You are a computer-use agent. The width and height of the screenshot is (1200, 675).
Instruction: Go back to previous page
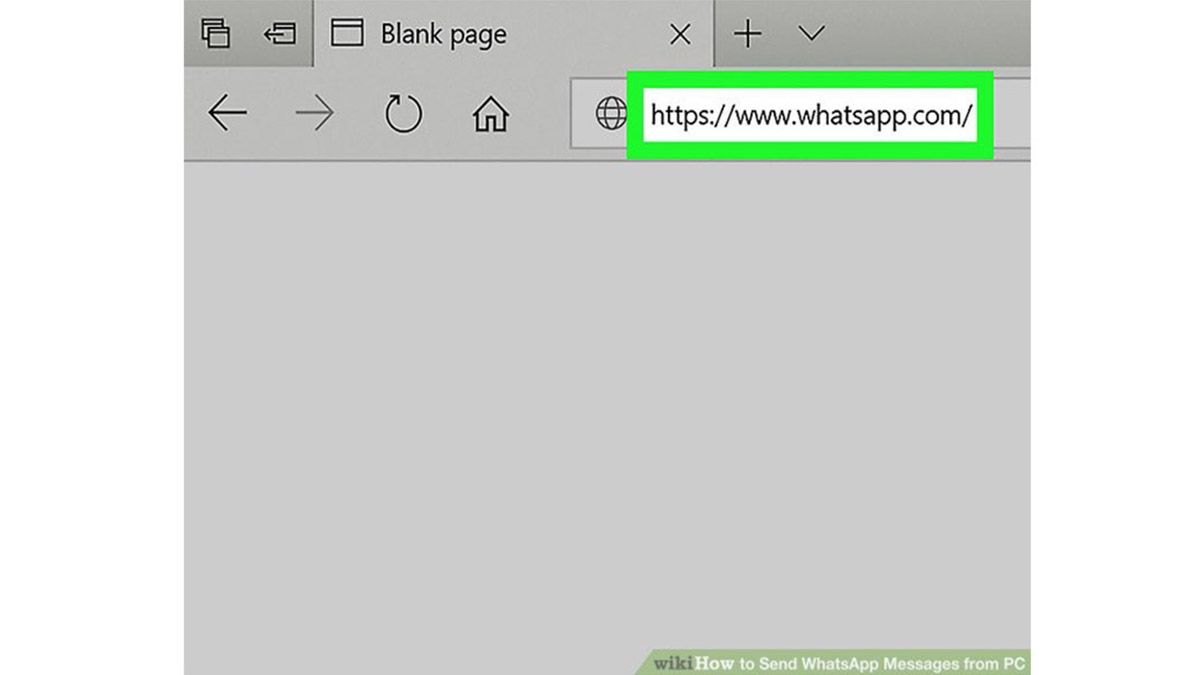pos(227,114)
